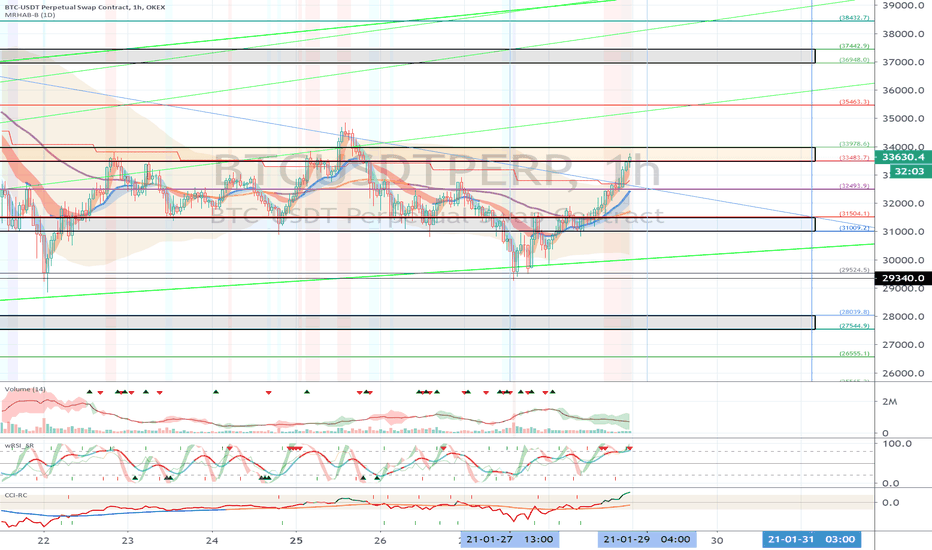Click the (36948.0) level label
Image resolution: width=932 pixels, height=550 pixels.
(854, 60)
